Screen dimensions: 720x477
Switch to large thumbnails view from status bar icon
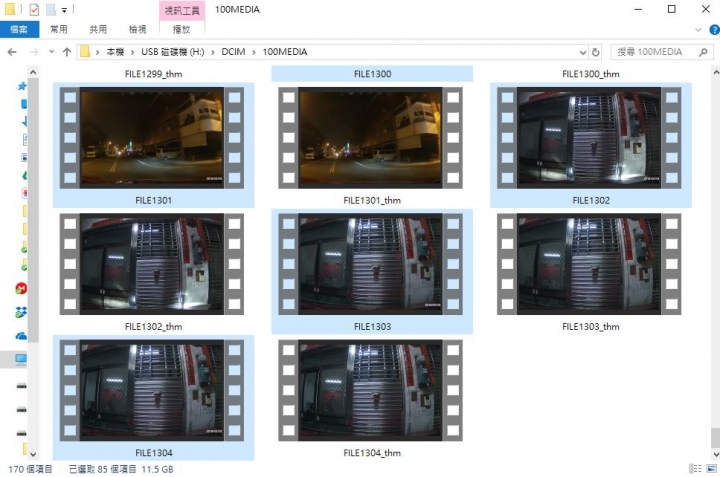coord(711,469)
